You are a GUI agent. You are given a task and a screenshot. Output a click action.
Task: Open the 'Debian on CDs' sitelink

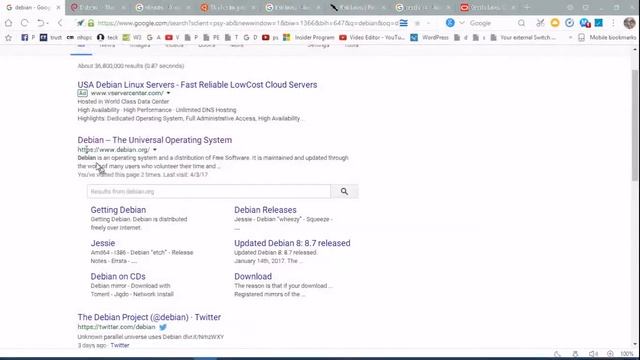[x=118, y=276]
